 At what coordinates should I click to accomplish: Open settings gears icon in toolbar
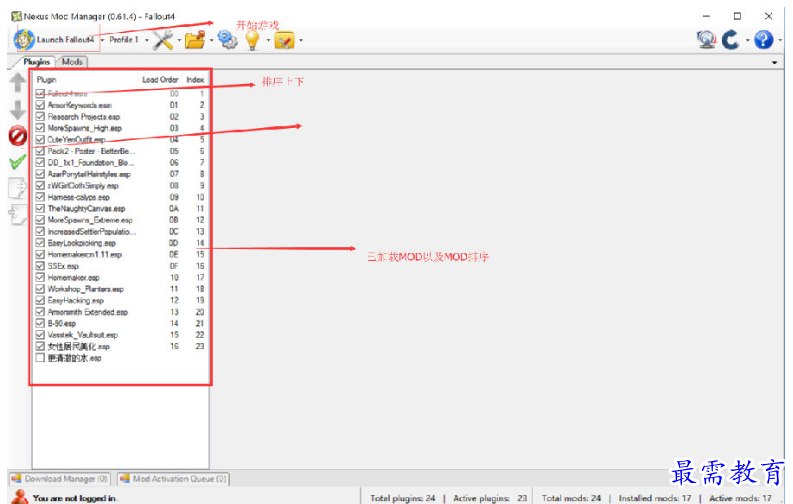[x=227, y=39]
